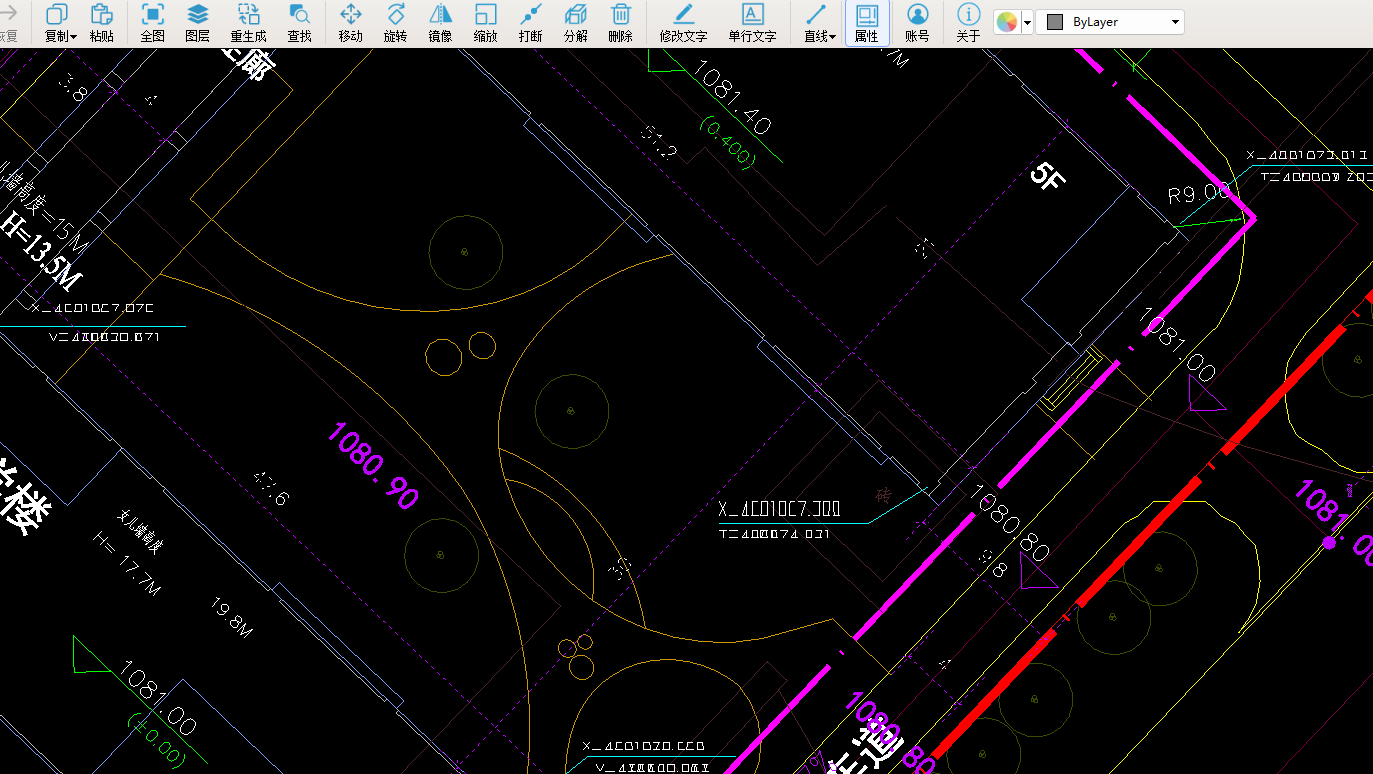1373x774 pixels.
Task: Expand the dropdown arrow beside 直线
Action: point(833,37)
